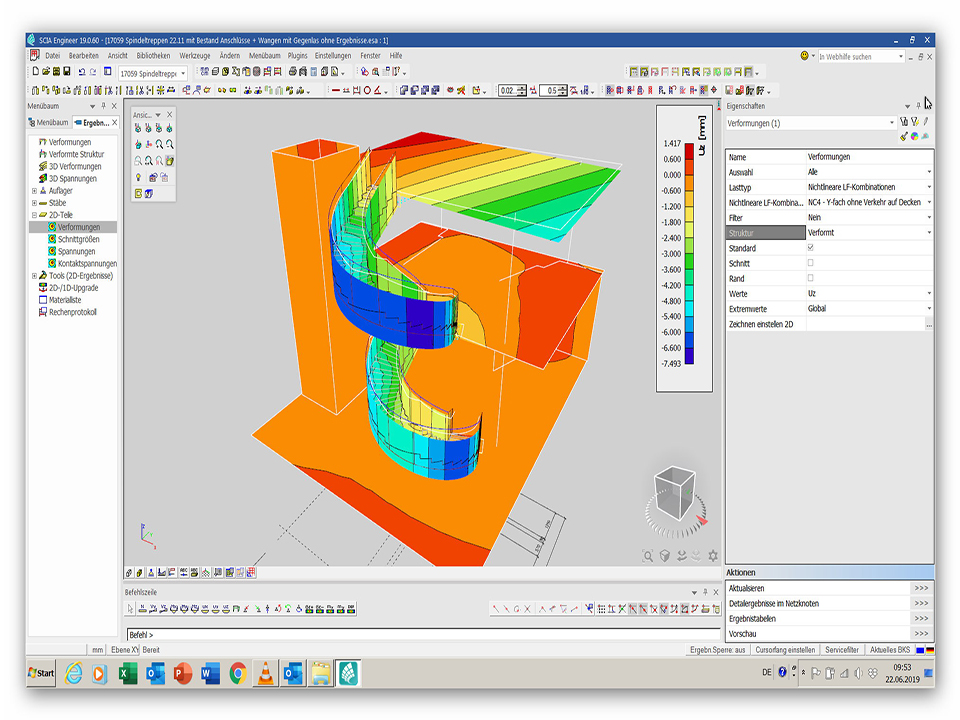
Task: Open Excel from the Windows taskbar
Action: pos(127,673)
